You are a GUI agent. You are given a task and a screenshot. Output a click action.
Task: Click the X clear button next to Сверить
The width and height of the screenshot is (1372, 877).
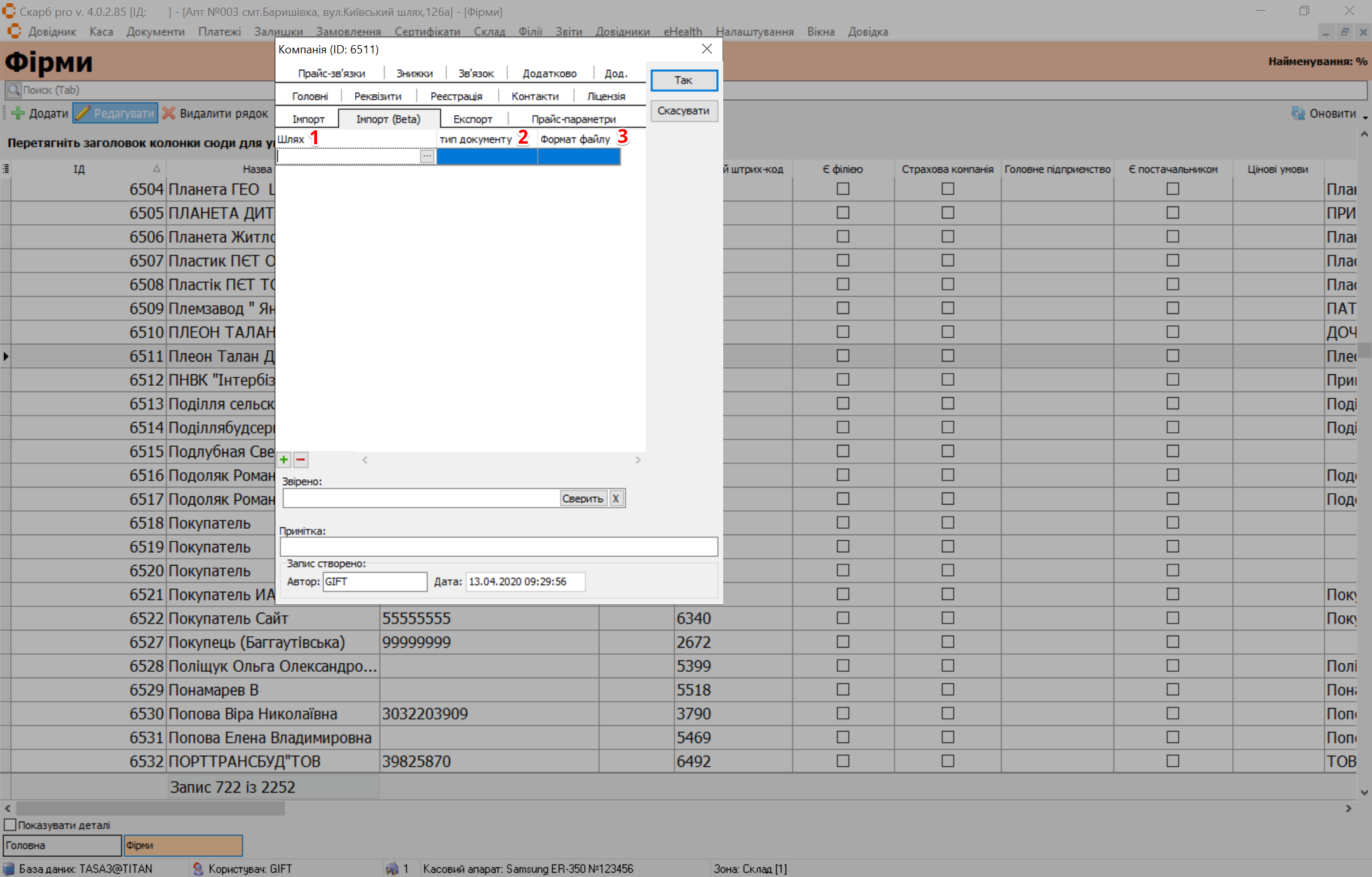click(616, 498)
